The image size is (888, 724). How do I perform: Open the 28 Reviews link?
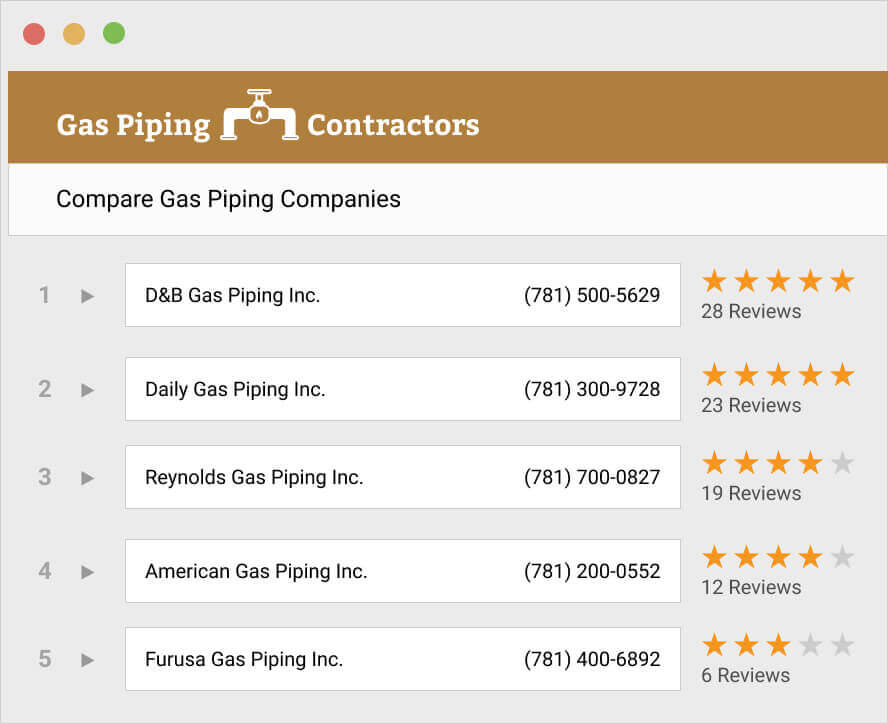click(750, 311)
